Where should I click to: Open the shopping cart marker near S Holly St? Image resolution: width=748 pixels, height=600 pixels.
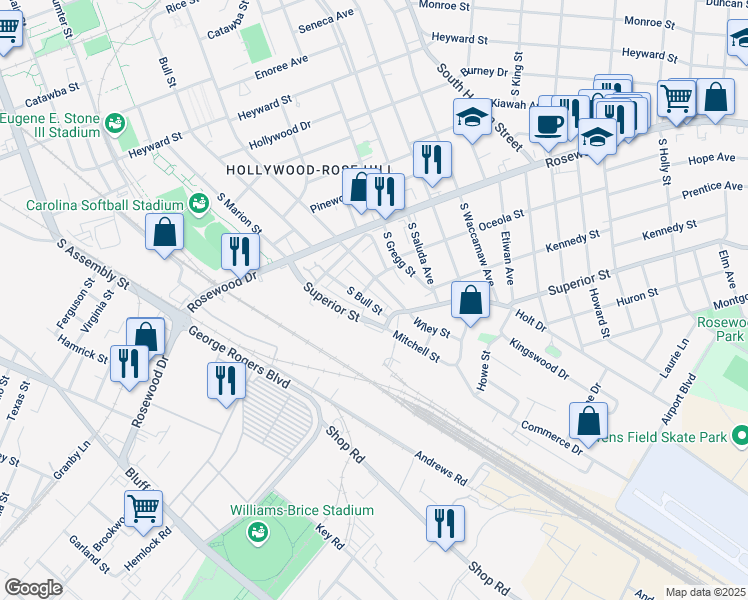pyautogui.click(x=677, y=99)
